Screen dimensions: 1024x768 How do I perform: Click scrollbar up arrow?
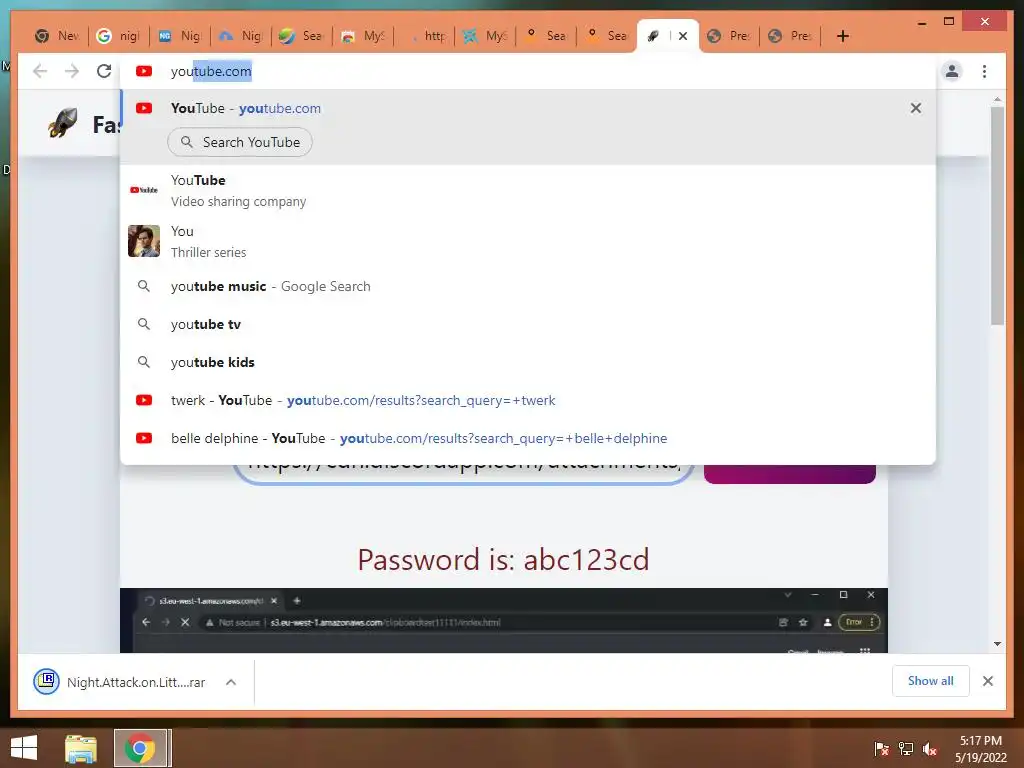[997, 99]
